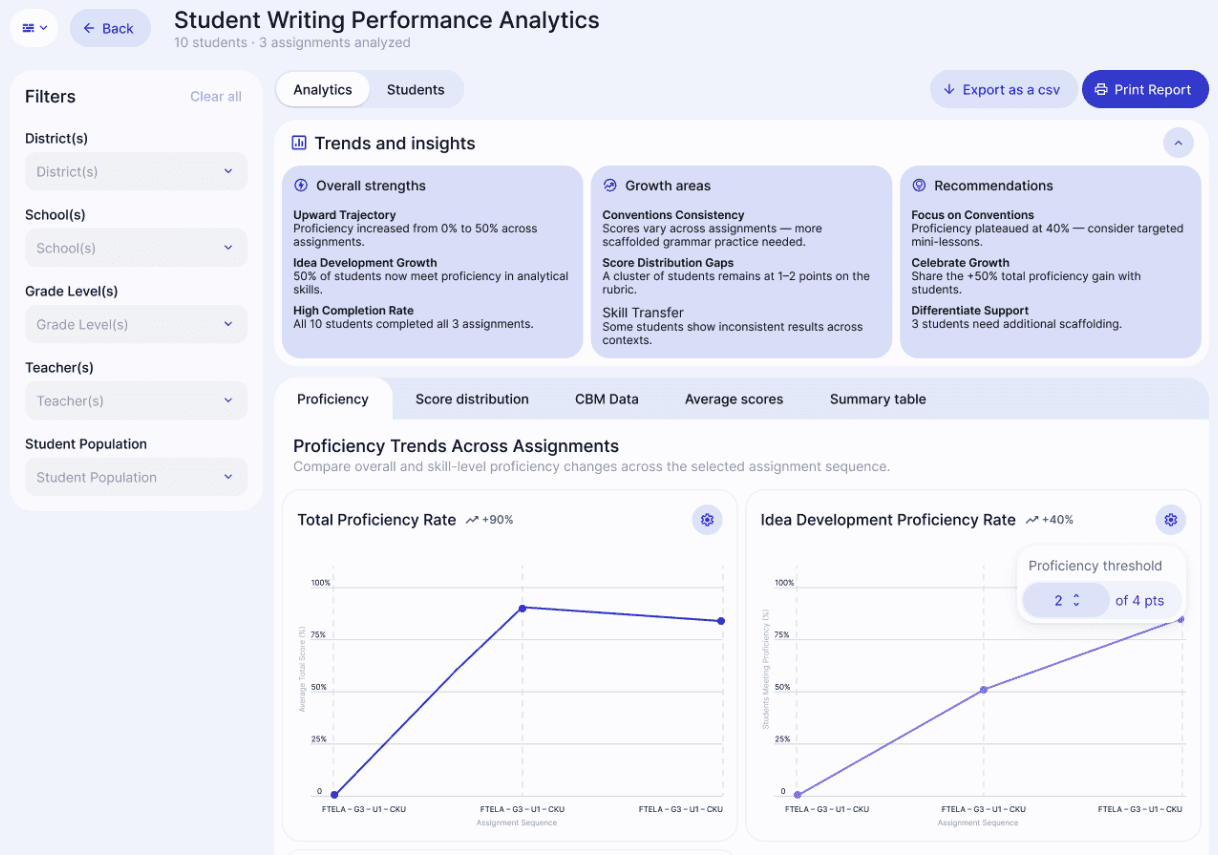Adjust the proficiency threshold stepper
The width and height of the screenshot is (1218, 855).
tap(1076, 600)
